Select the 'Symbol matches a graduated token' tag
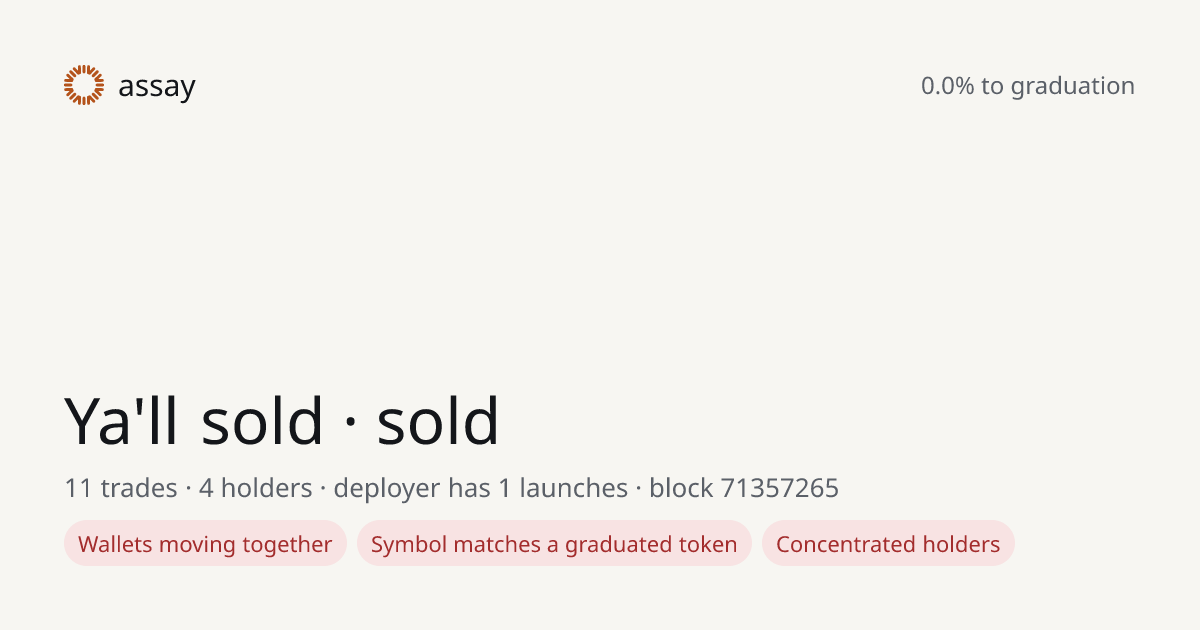 (554, 544)
